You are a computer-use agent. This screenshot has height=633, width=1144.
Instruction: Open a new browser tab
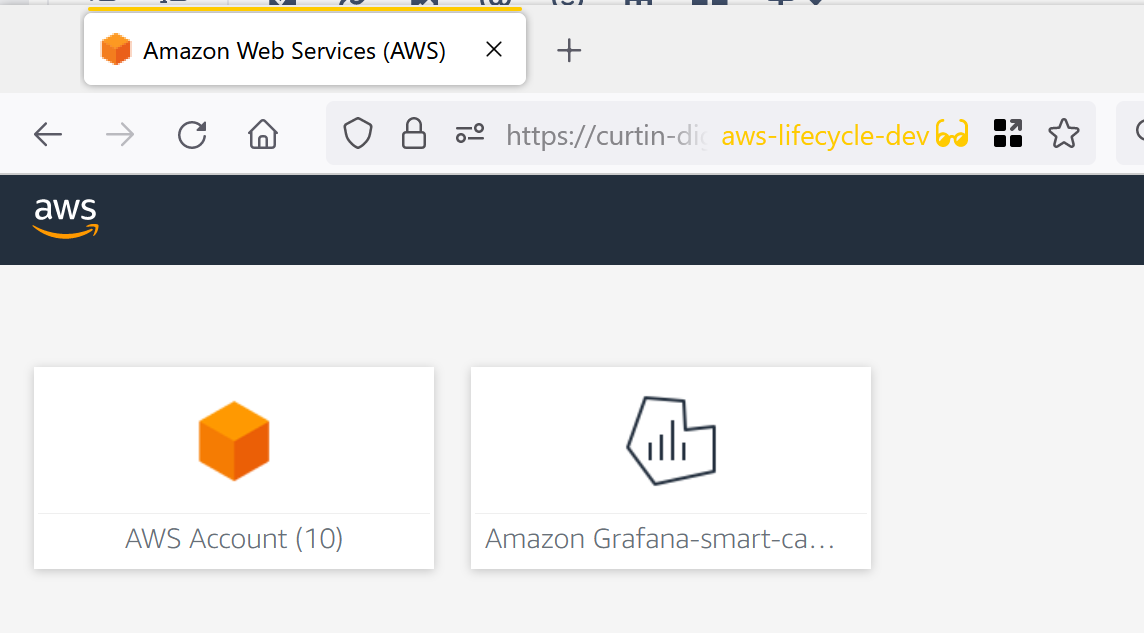(569, 50)
